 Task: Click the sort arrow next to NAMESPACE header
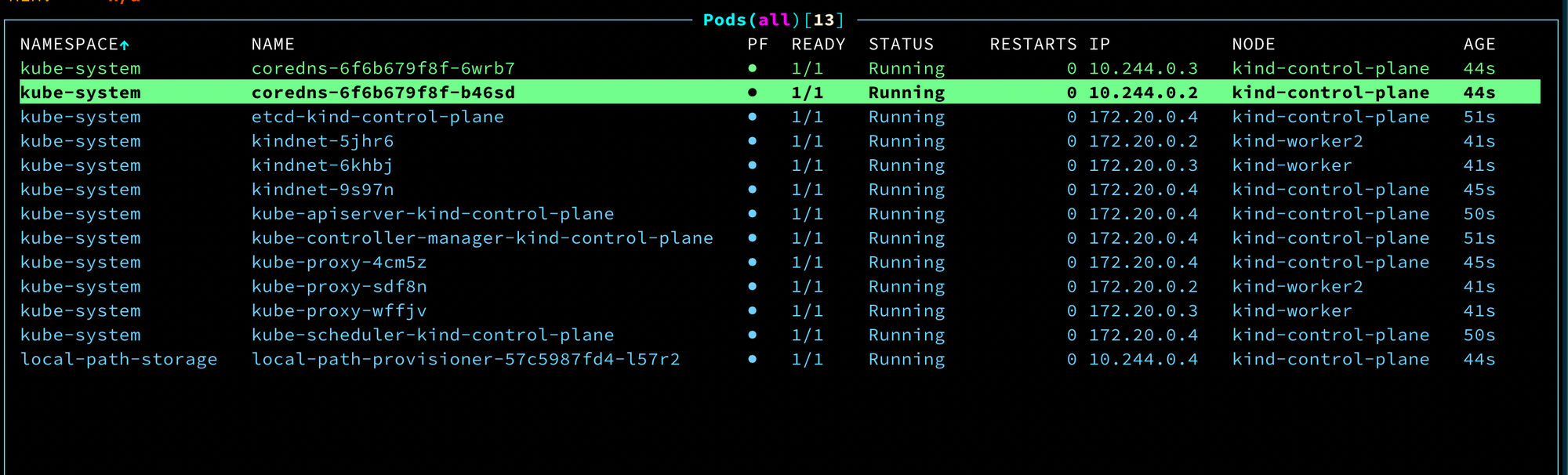tap(124, 45)
